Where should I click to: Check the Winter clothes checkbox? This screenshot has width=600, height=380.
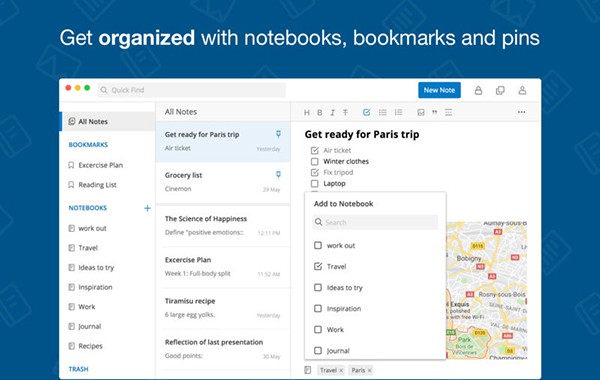pos(315,161)
